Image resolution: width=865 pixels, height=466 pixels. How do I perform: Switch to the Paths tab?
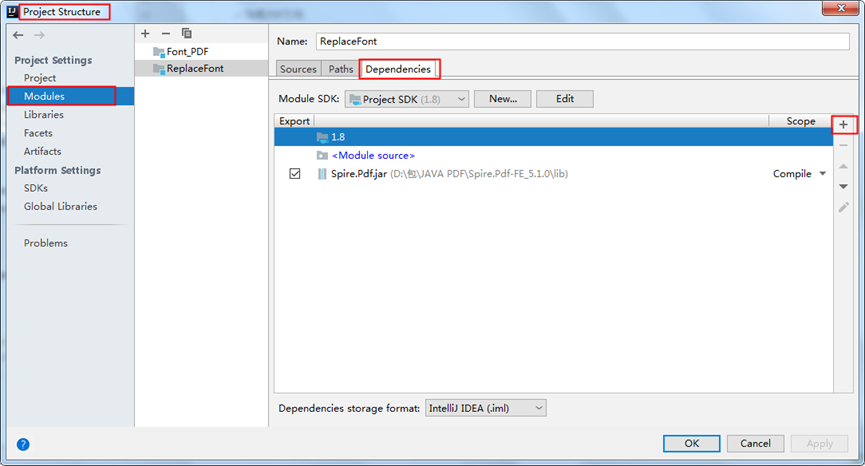pos(341,69)
